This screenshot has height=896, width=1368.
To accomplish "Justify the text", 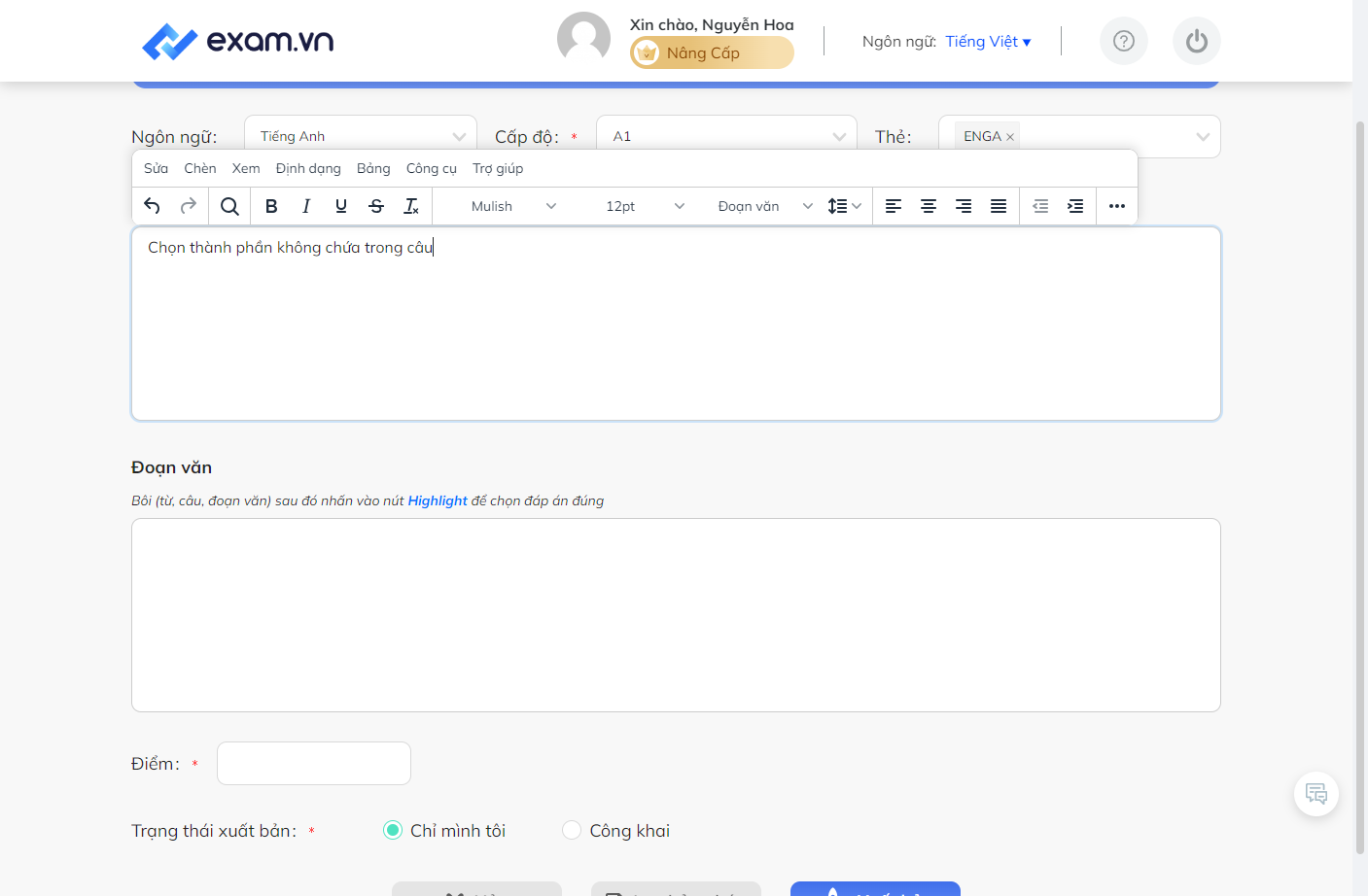I will tap(999, 206).
